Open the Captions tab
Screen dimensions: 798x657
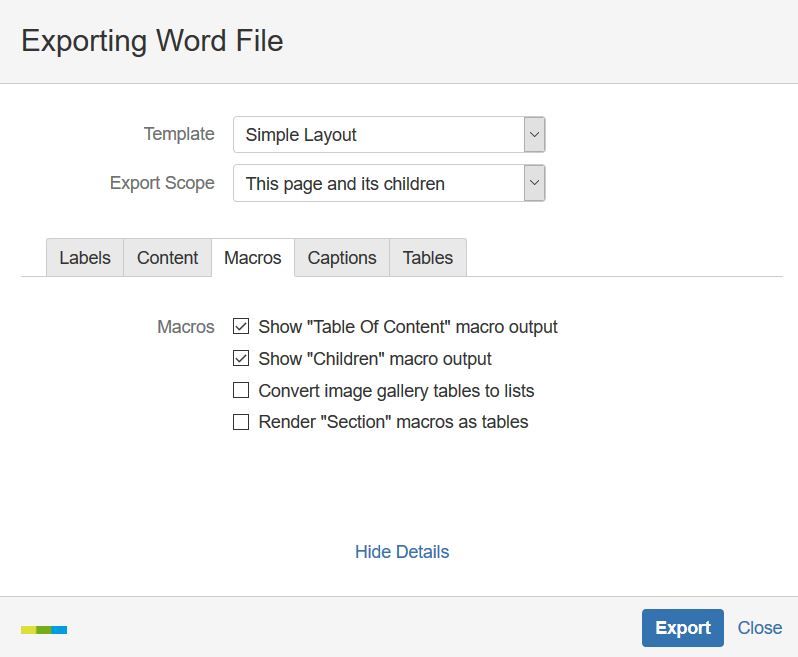[x=342, y=258]
